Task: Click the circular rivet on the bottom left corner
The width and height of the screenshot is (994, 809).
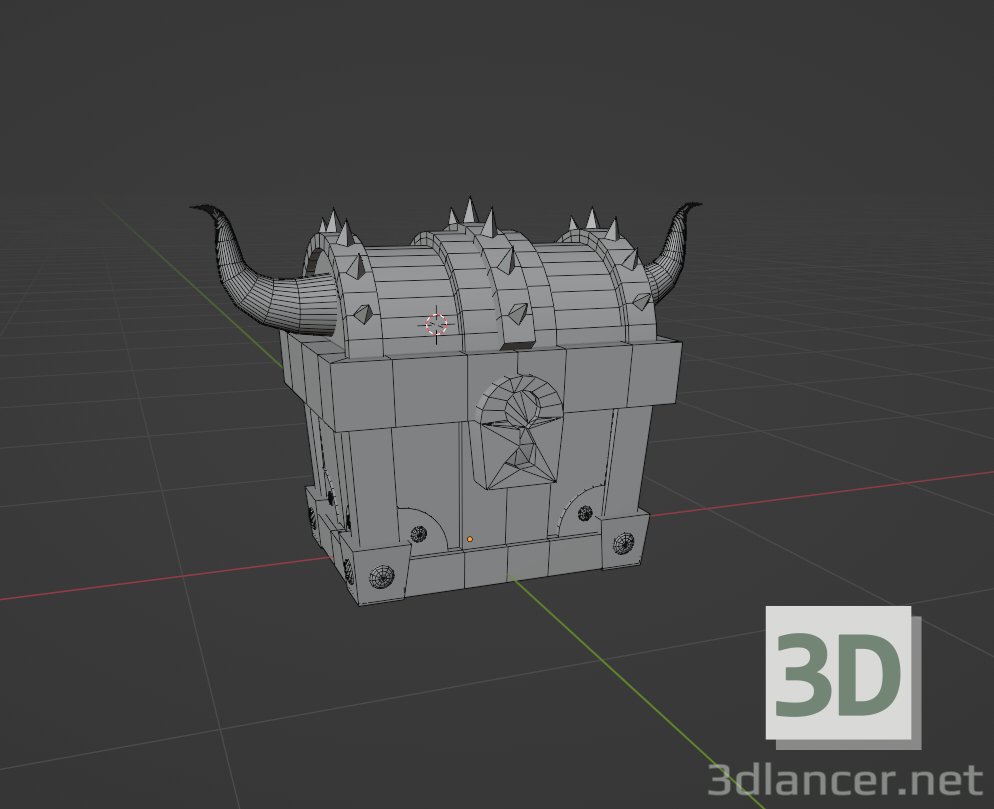Action: [382, 574]
